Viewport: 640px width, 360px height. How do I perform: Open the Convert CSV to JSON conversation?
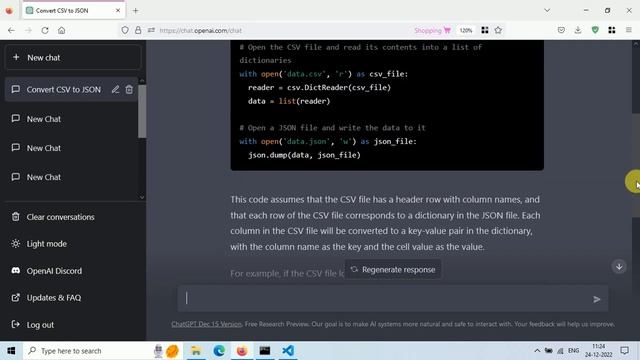pos(63,90)
